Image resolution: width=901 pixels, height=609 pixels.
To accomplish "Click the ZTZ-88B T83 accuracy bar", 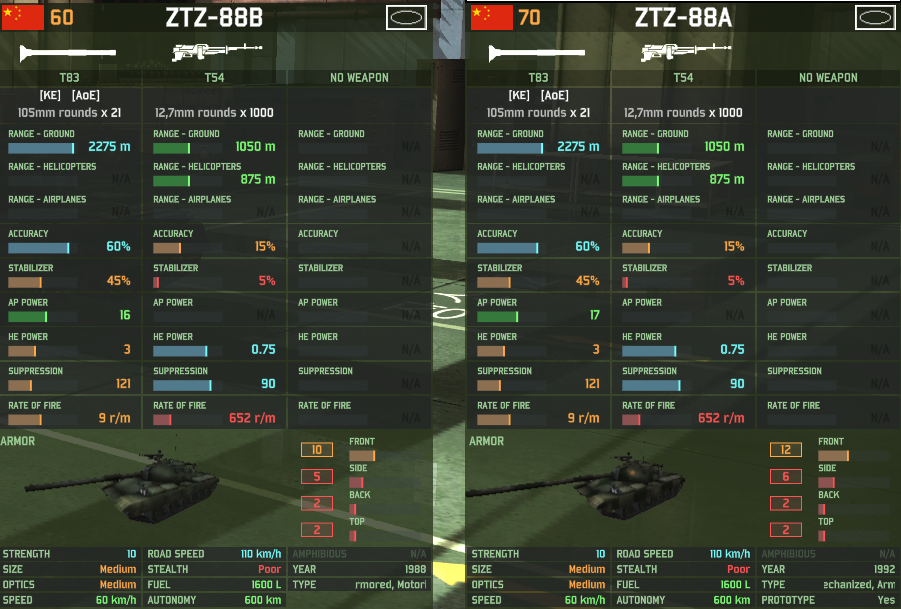I will (x=43, y=248).
